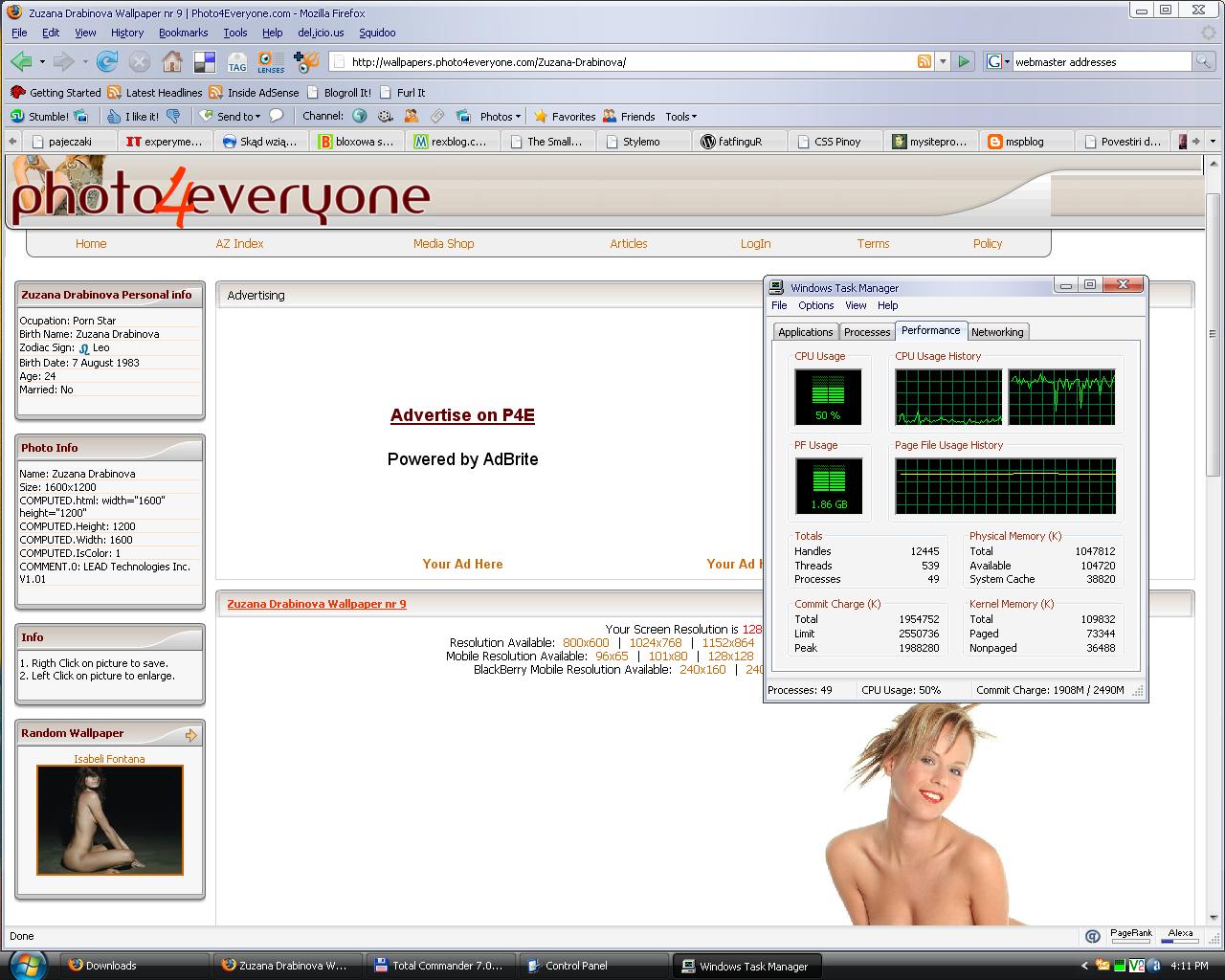Viewport: 1225px width, 980px height.
Task: Click the green Go arrow button
Action: (964, 61)
